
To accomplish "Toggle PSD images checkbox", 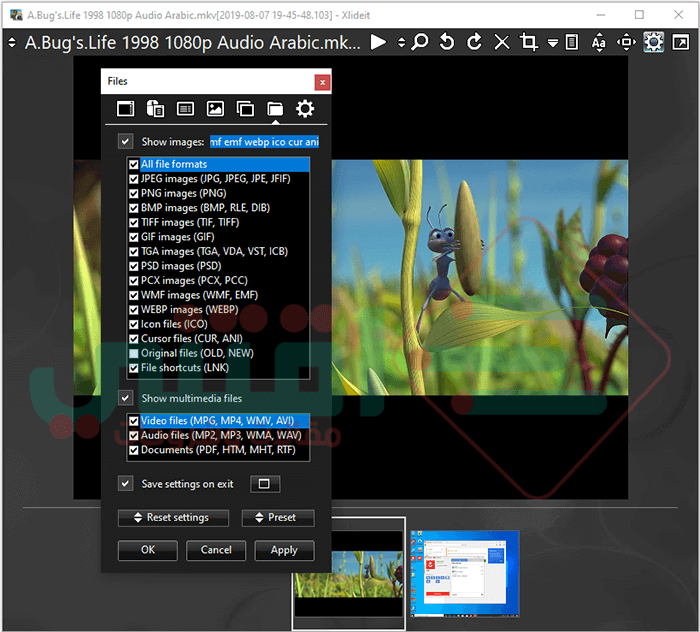I will coord(133,266).
